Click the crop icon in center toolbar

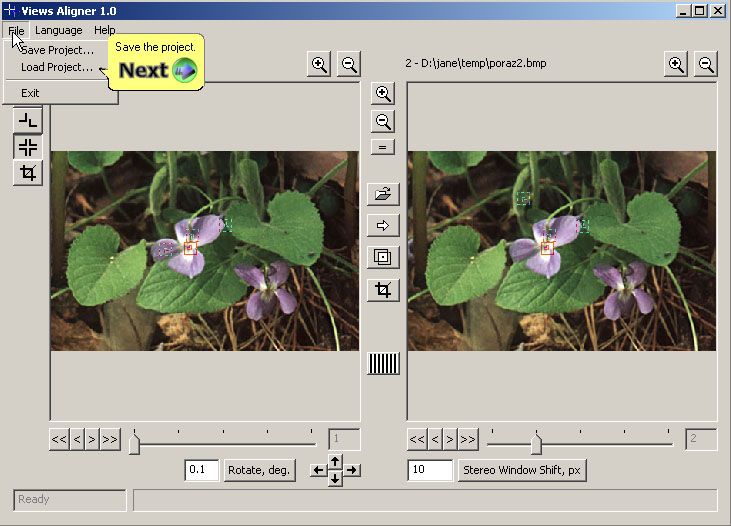click(x=382, y=290)
